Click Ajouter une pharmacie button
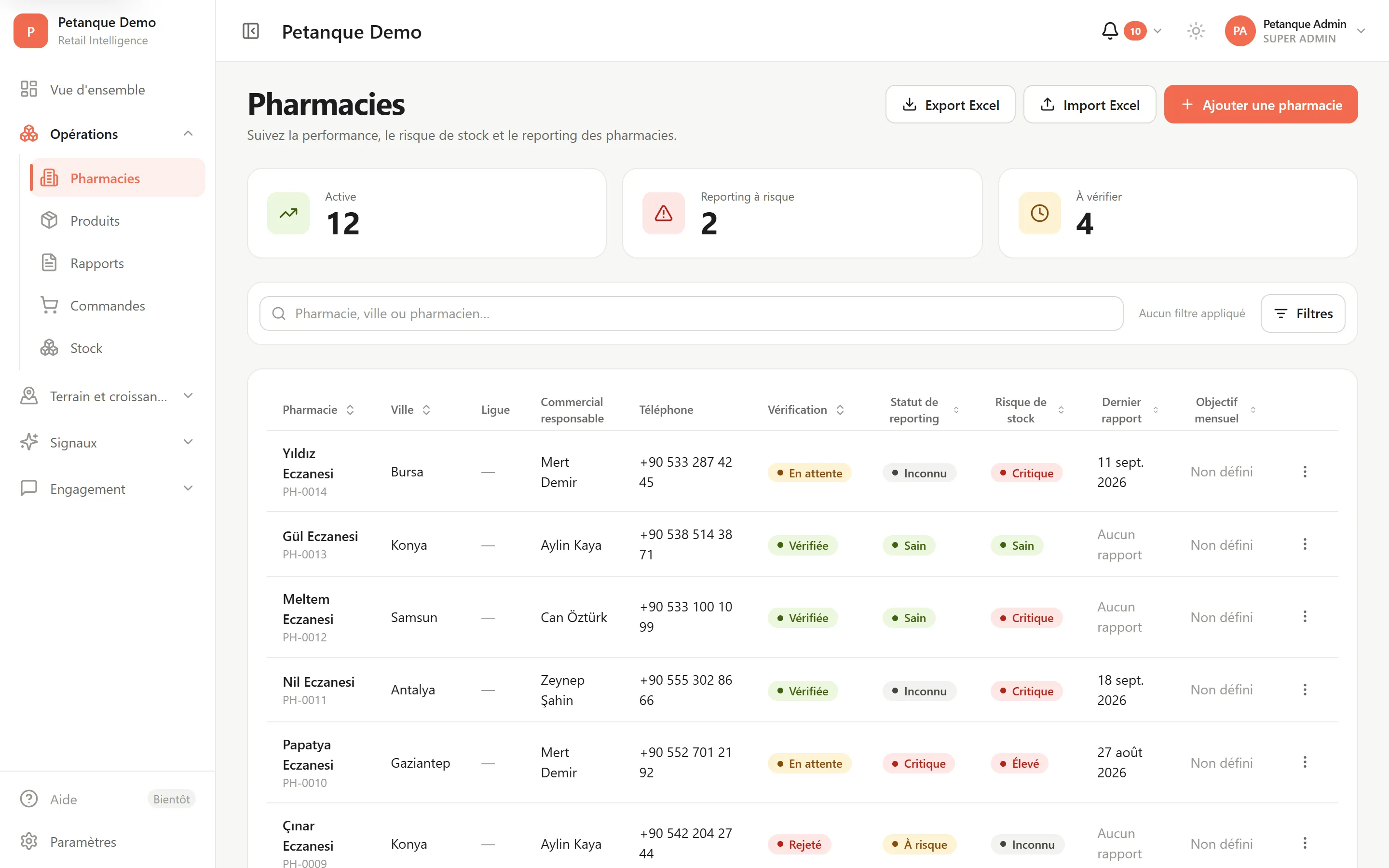 click(x=1260, y=105)
